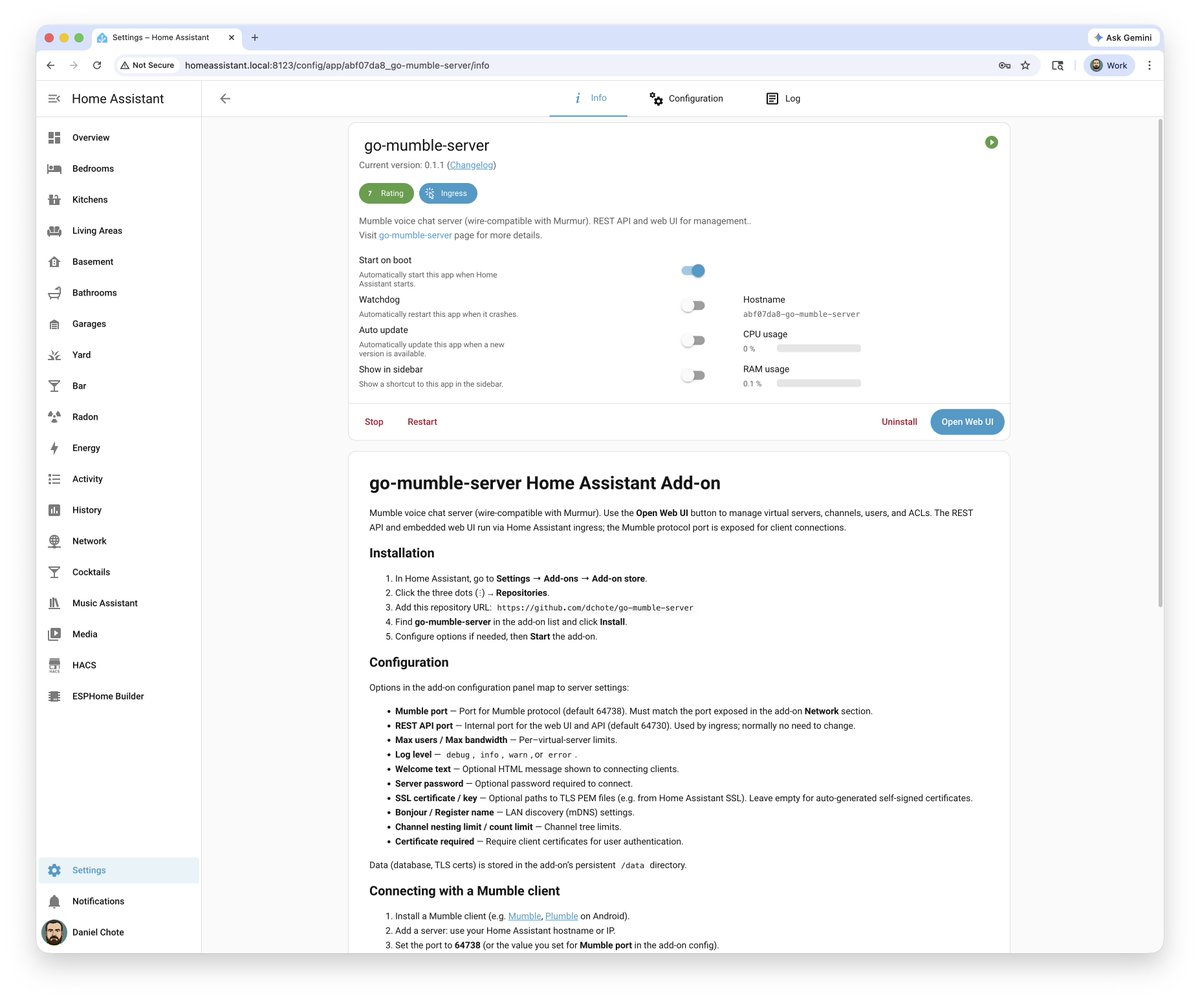1200x1001 pixels.
Task: Open Notifications bell icon
Action: point(54,901)
